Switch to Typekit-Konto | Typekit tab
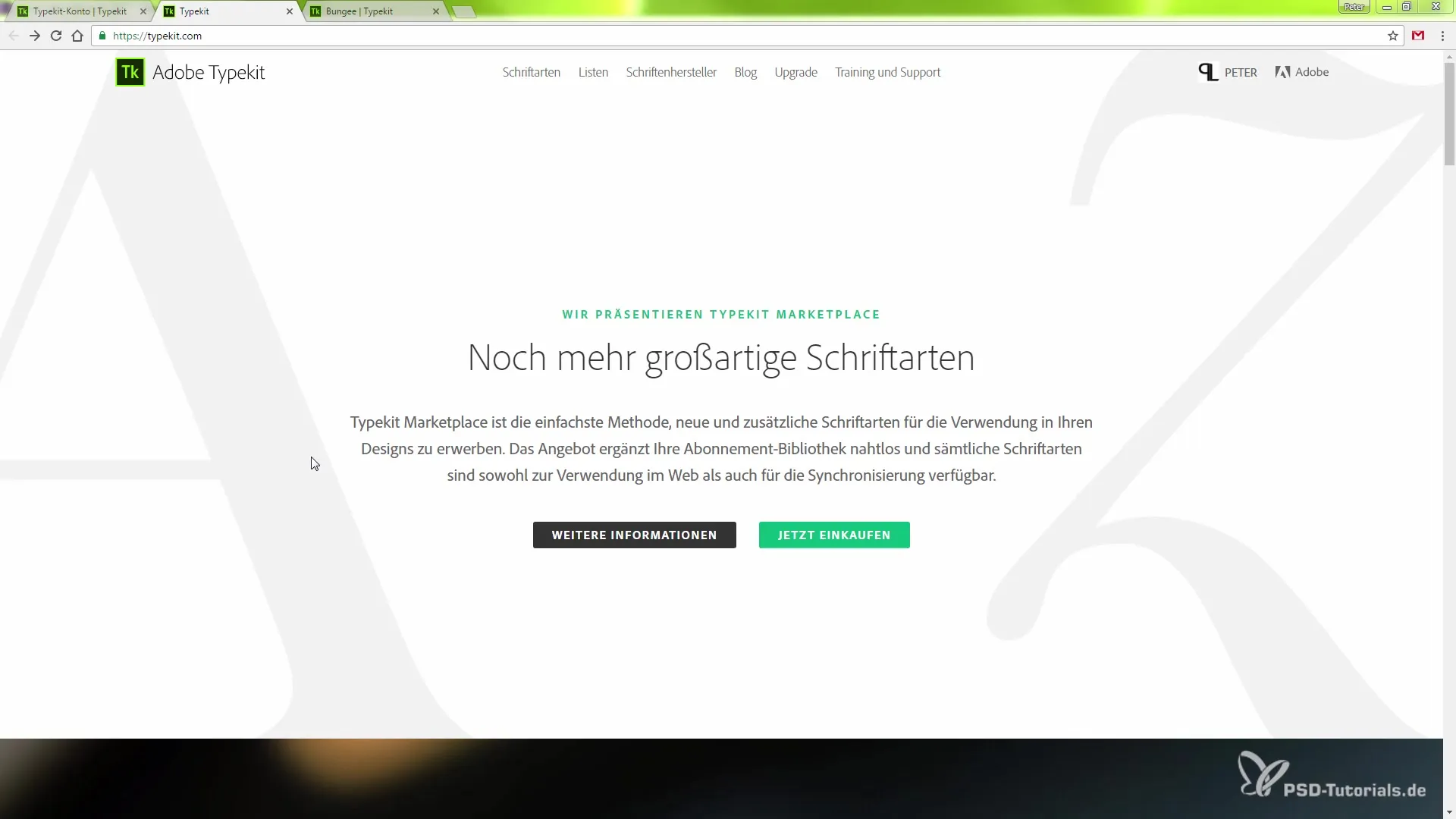 pyautogui.click(x=80, y=11)
